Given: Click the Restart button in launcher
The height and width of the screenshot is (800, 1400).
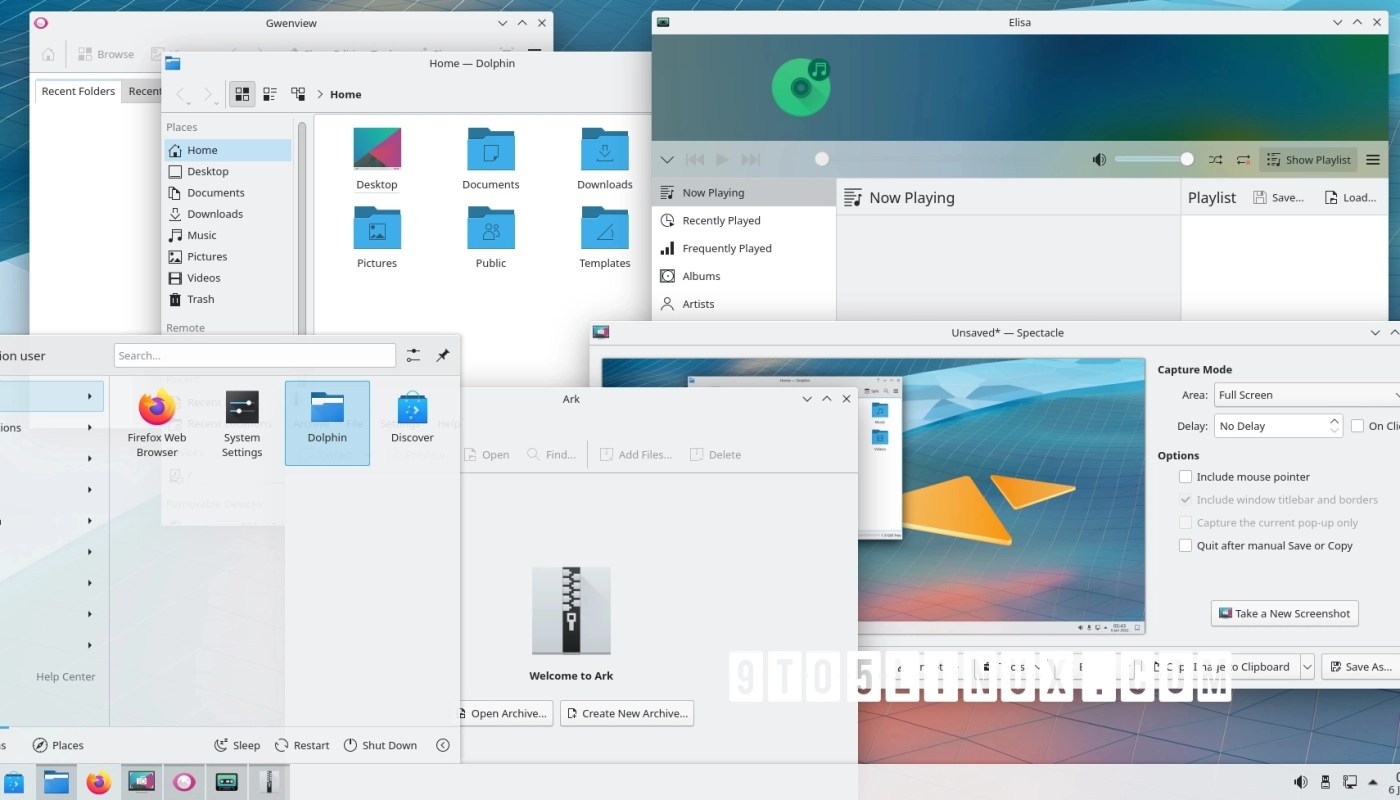Looking at the screenshot, I should 302,745.
